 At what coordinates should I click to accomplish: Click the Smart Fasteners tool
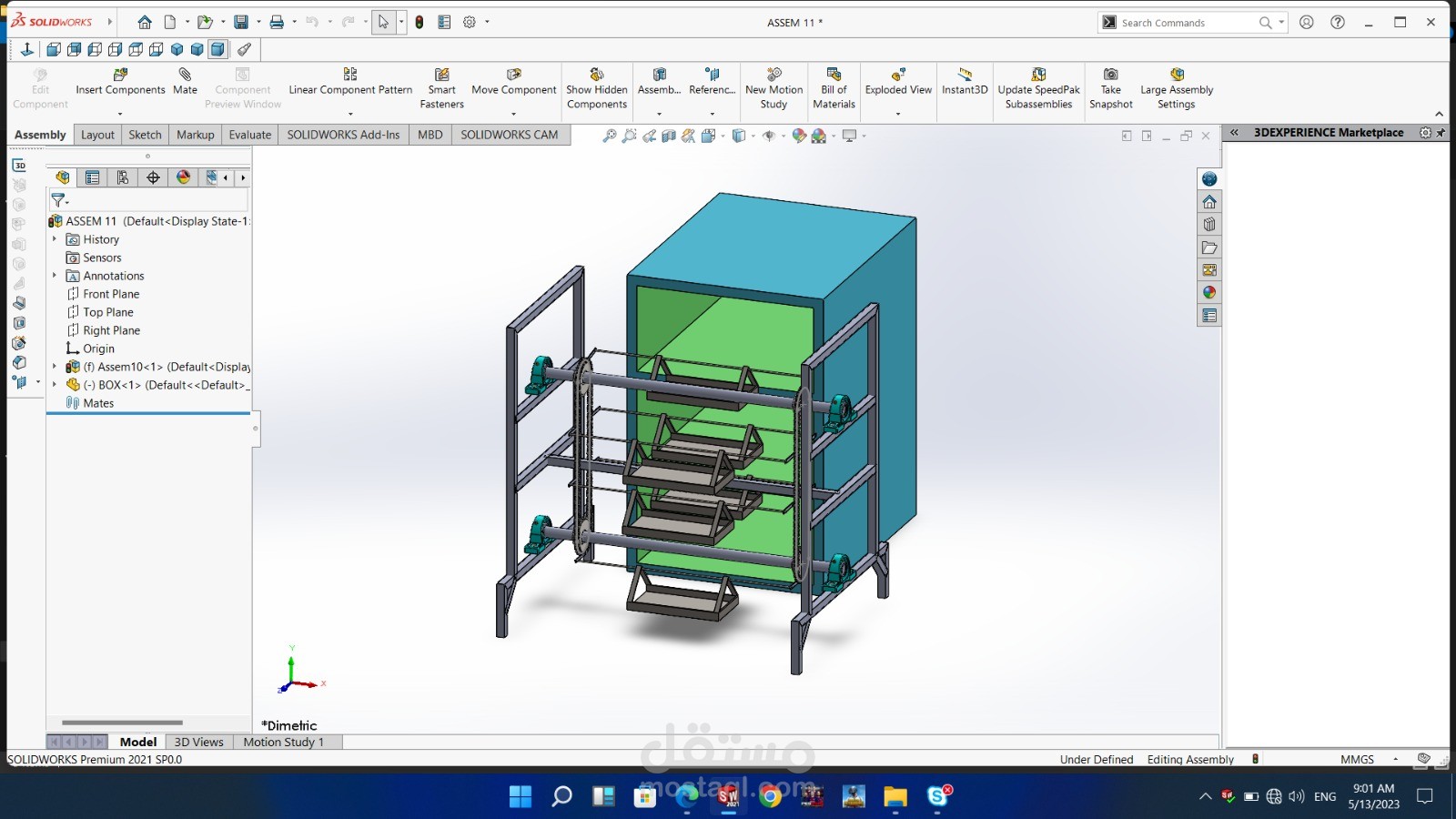(x=442, y=88)
